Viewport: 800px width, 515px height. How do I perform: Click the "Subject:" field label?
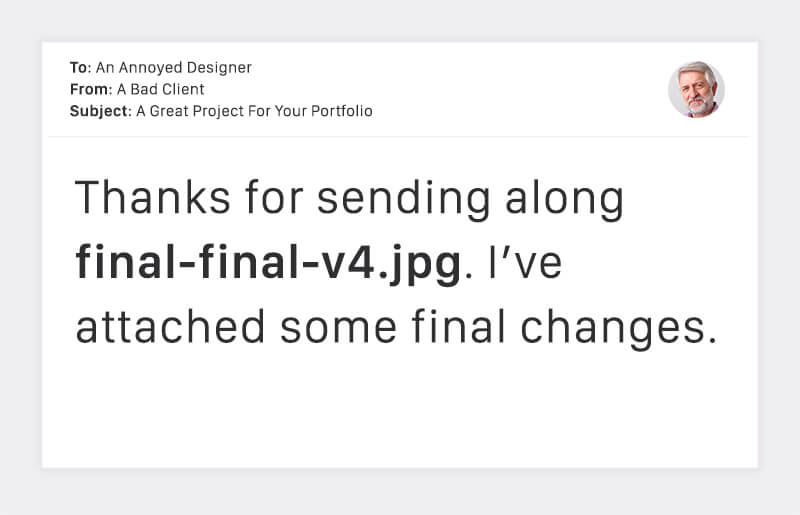pyautogui.click(x=100, y=111)
